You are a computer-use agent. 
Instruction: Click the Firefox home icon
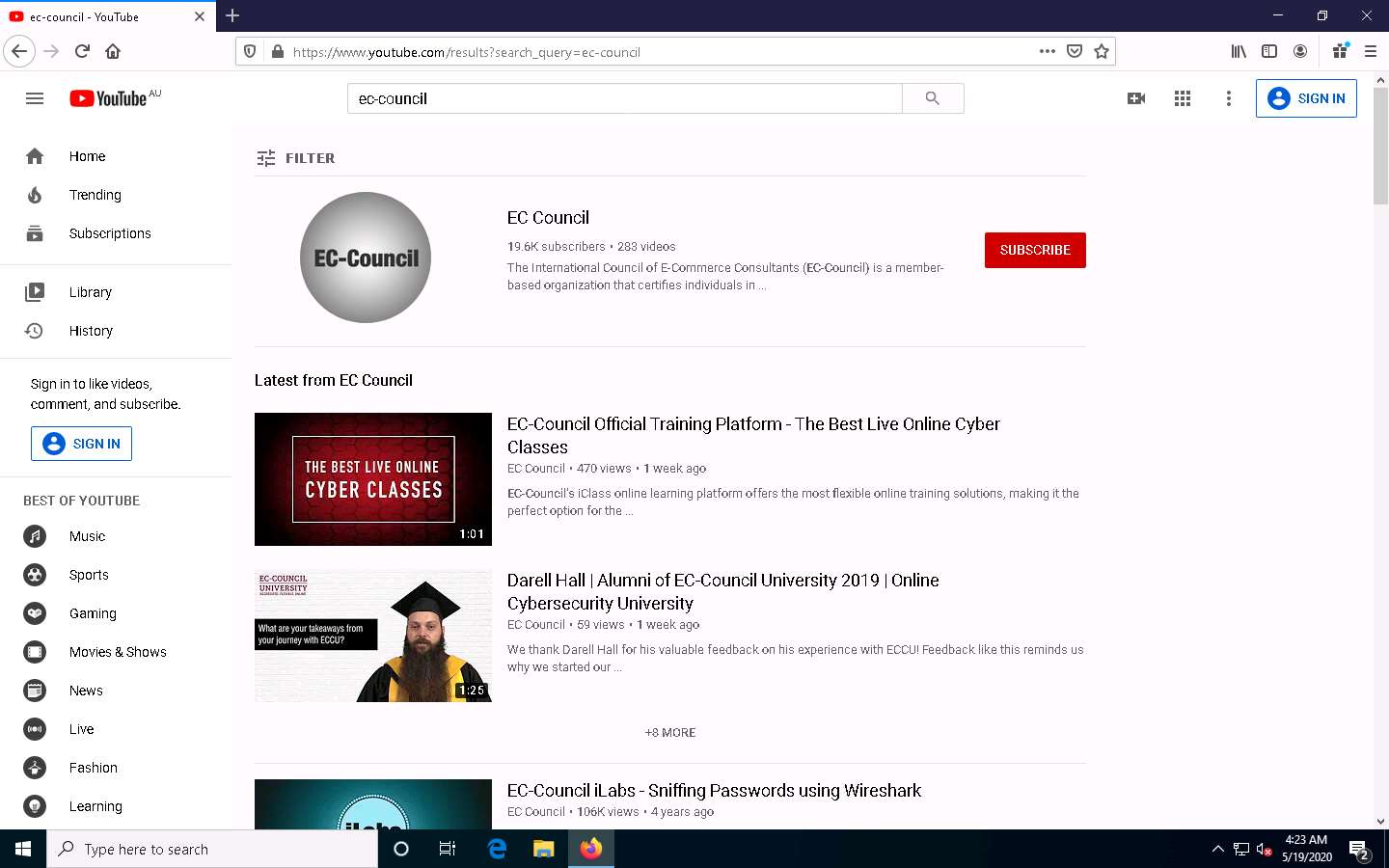point(113,51)
